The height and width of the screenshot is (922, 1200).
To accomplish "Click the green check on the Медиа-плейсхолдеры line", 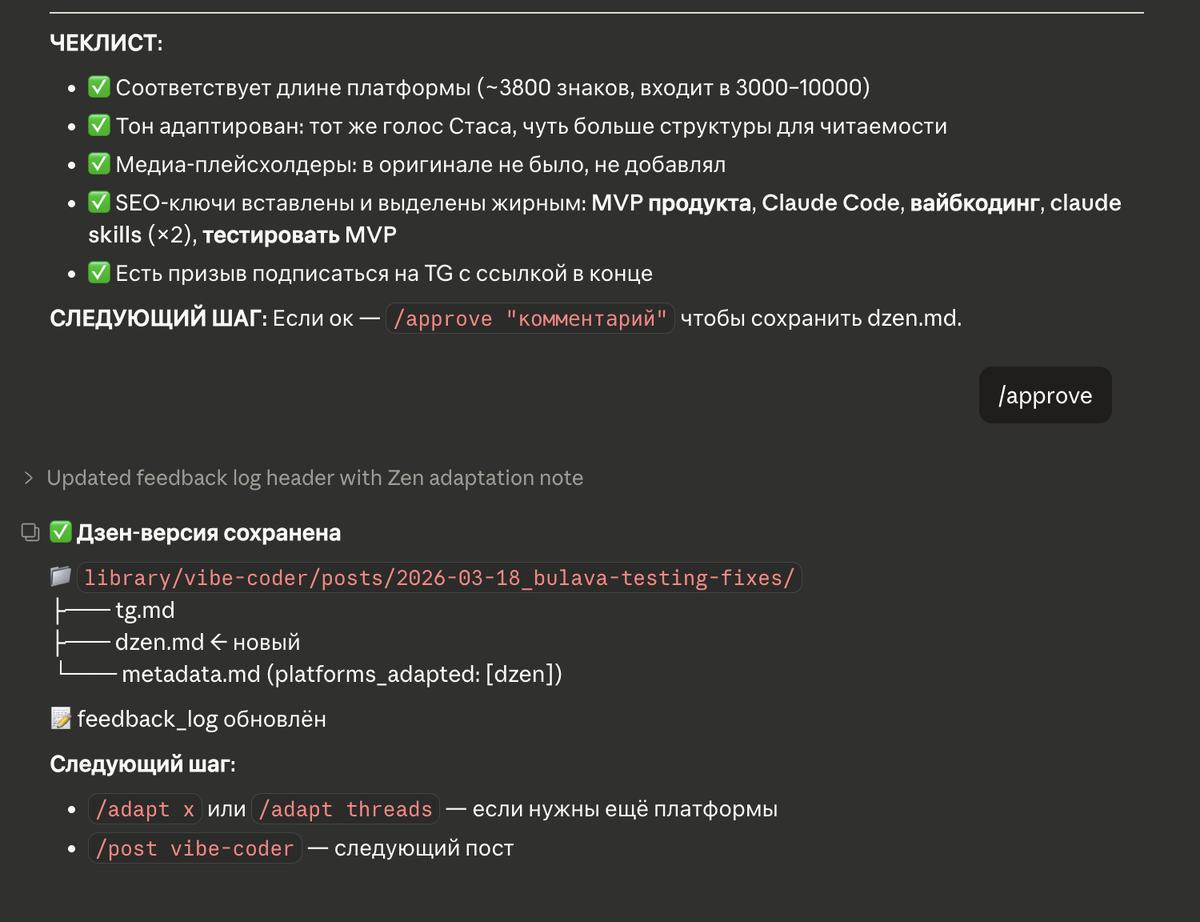I will [x=99, y=165].
